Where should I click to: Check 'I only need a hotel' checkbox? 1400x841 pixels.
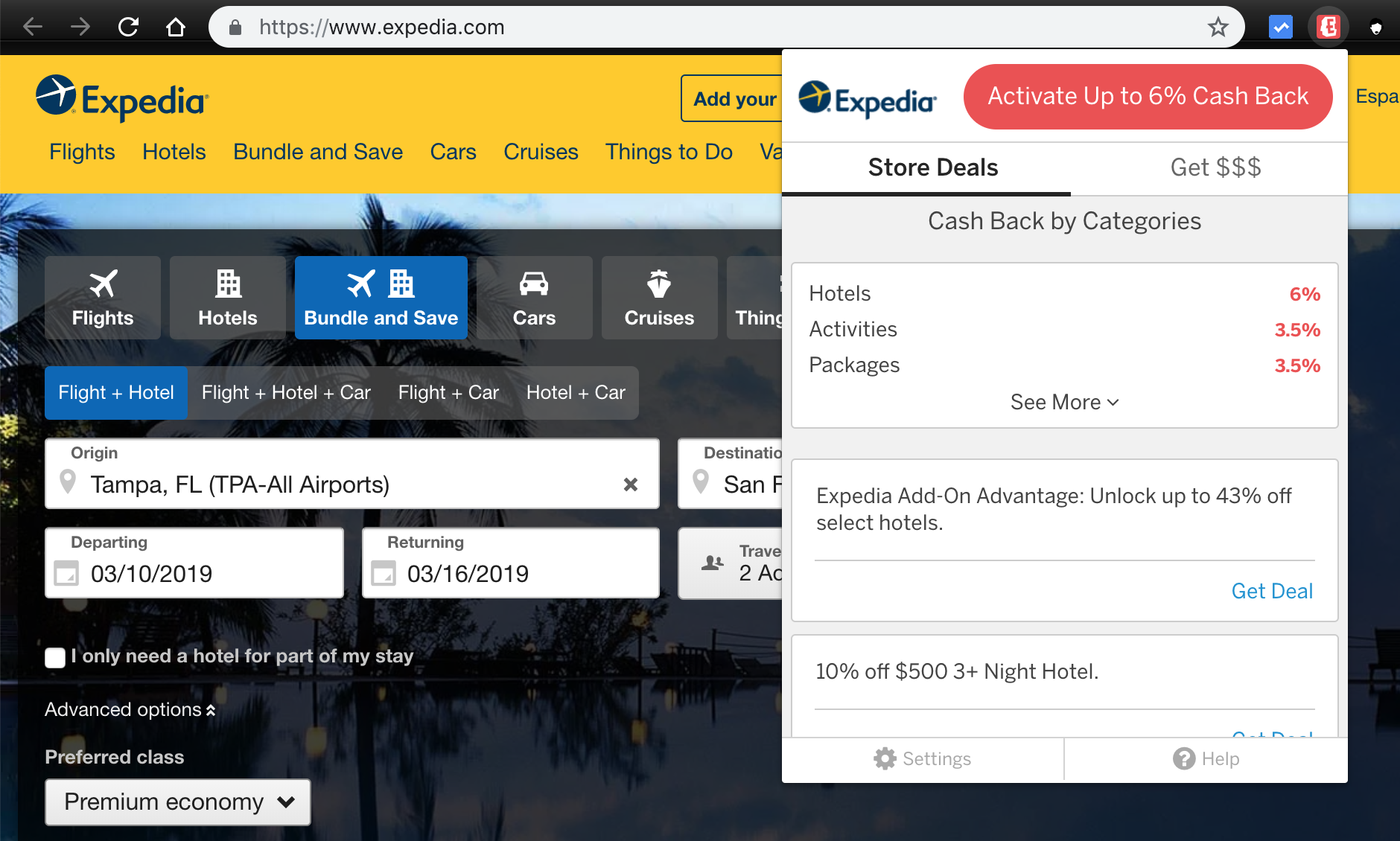(55, 657)
